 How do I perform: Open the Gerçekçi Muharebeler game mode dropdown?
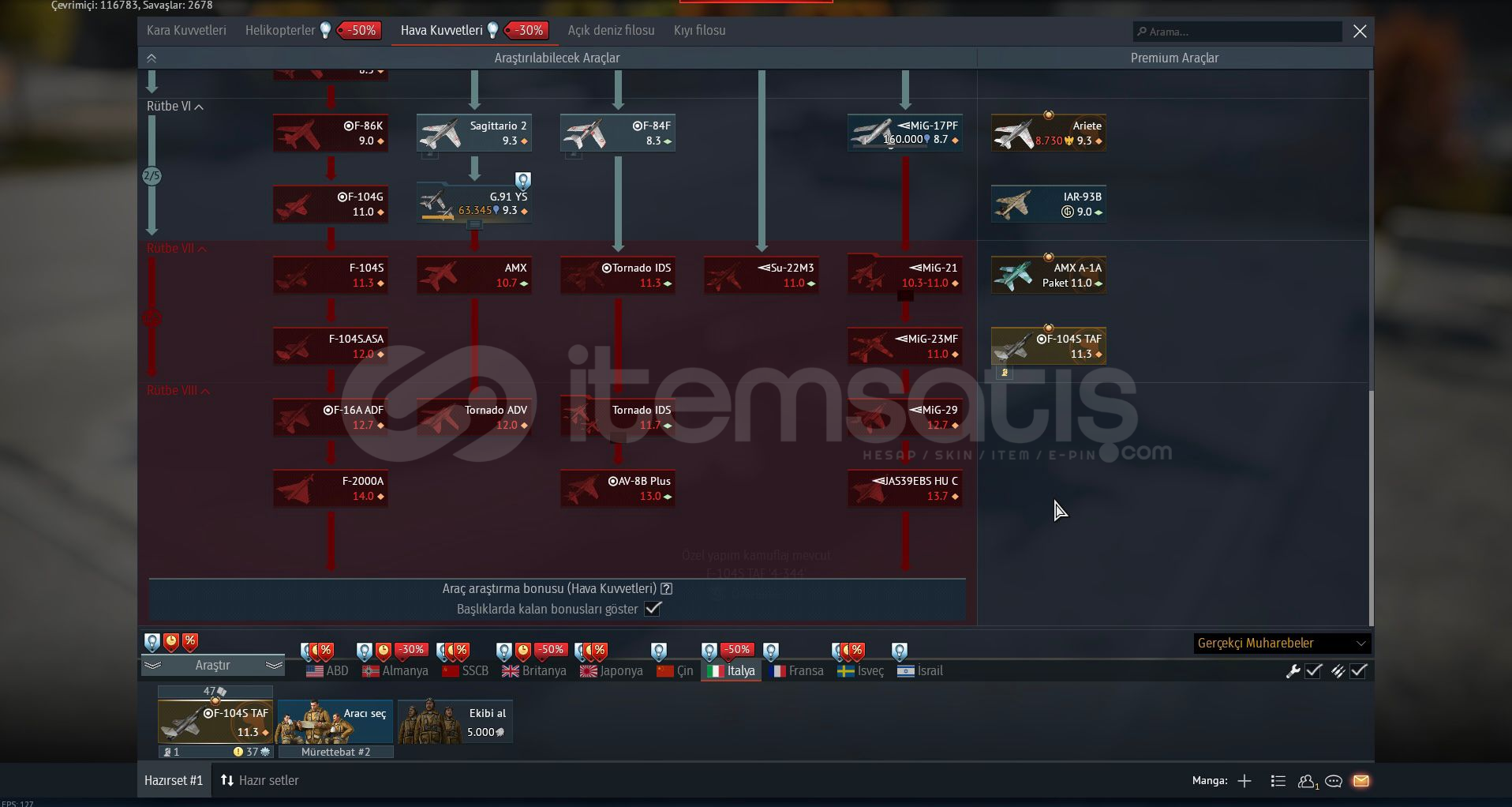coord(1282,644)
